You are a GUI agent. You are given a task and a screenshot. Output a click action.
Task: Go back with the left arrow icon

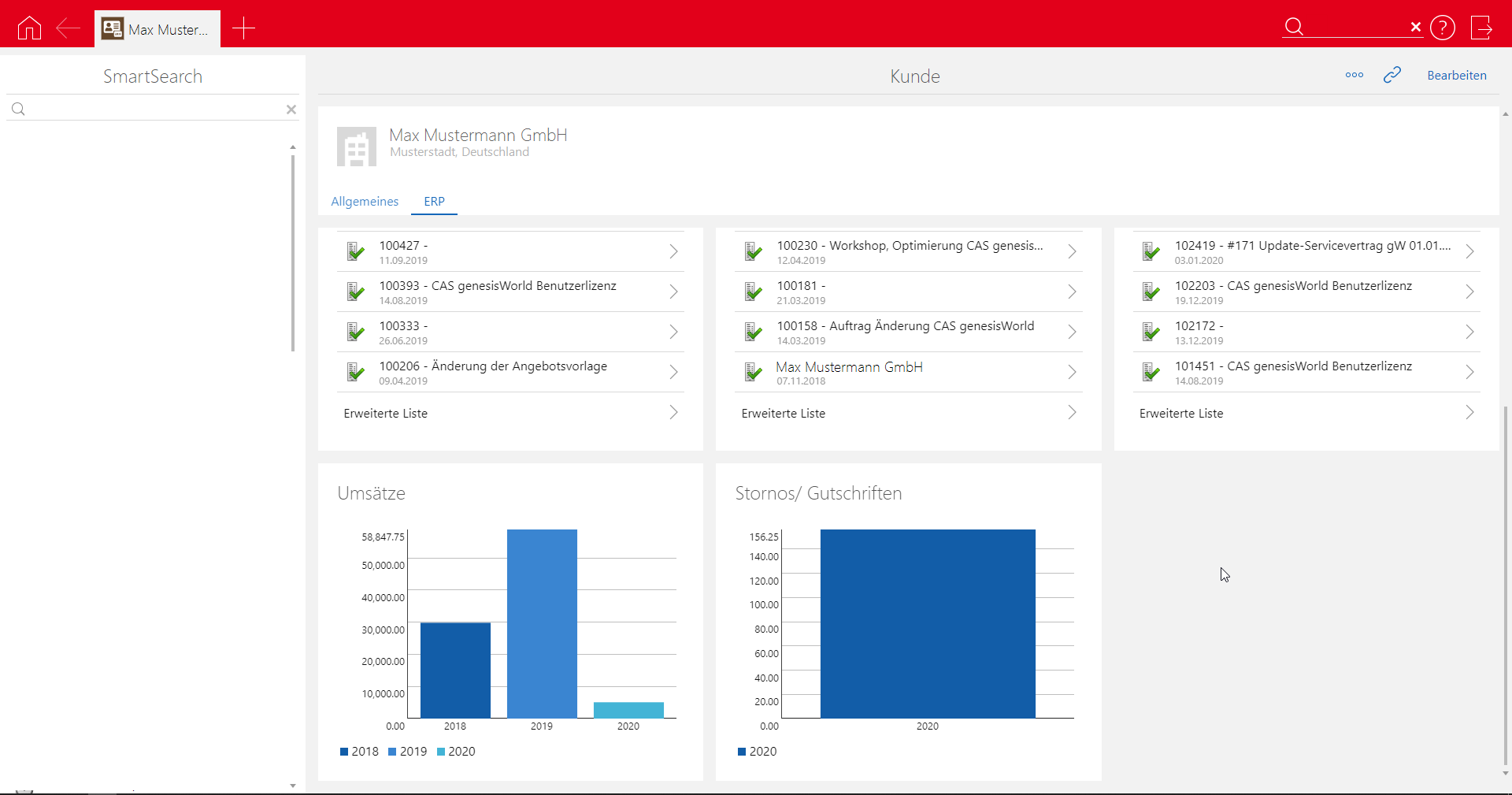coord(68,28)
